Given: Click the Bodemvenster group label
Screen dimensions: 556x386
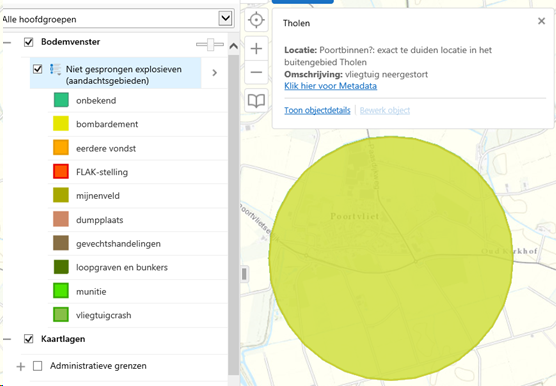Looking at the screenshot, I should click(x=71, y=42).
